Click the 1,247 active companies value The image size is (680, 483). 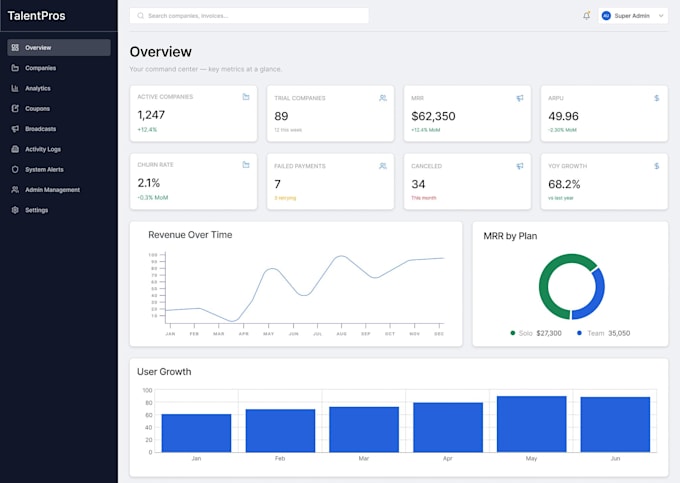[151, 115]
